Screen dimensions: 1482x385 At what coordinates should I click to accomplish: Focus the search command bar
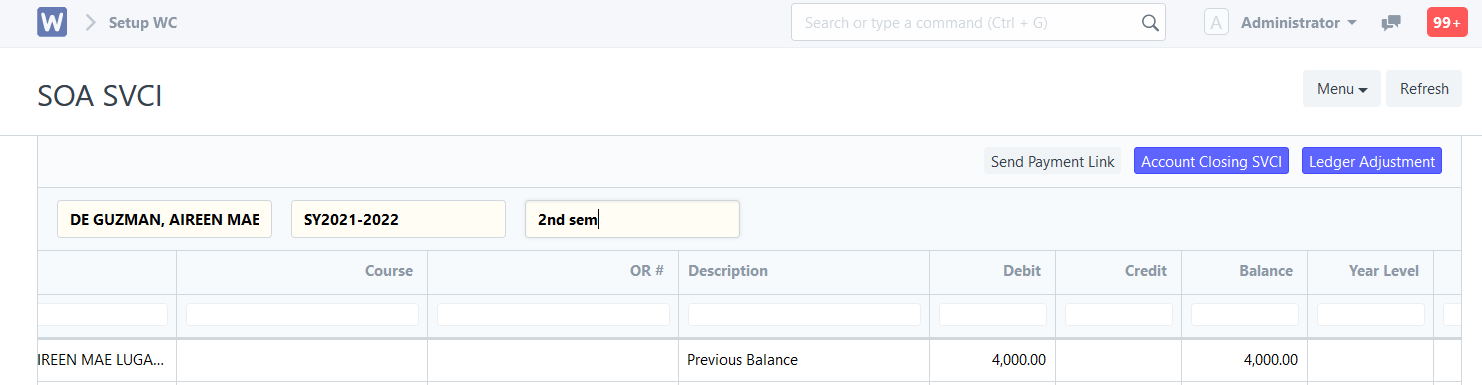pos(978,22)
